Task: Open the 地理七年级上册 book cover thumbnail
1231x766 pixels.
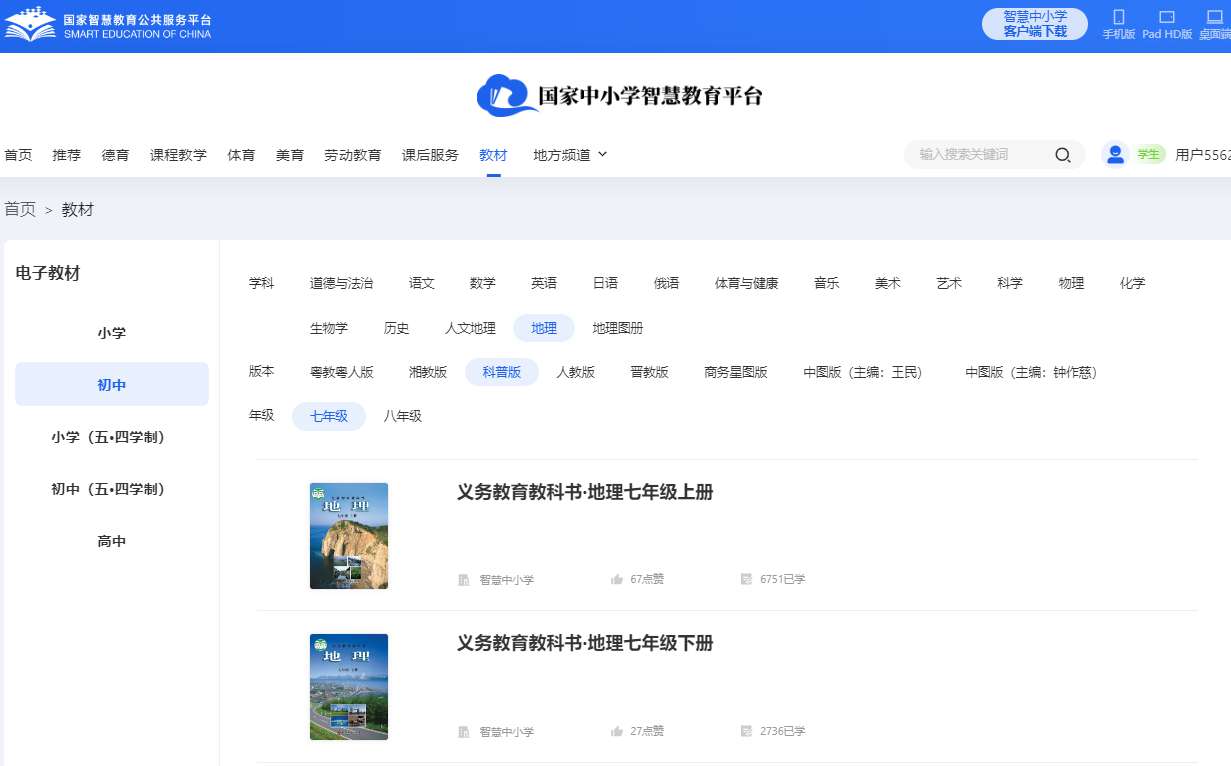Action: click(349, 536)
